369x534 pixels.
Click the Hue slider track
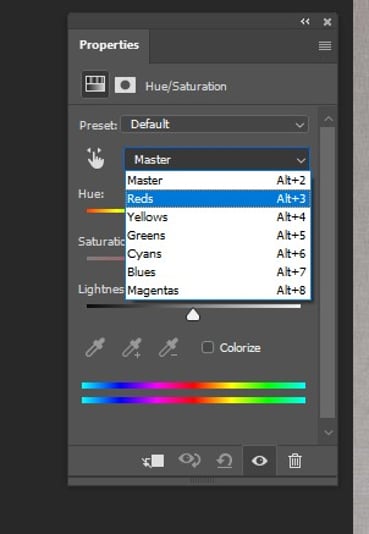[106, 211]
